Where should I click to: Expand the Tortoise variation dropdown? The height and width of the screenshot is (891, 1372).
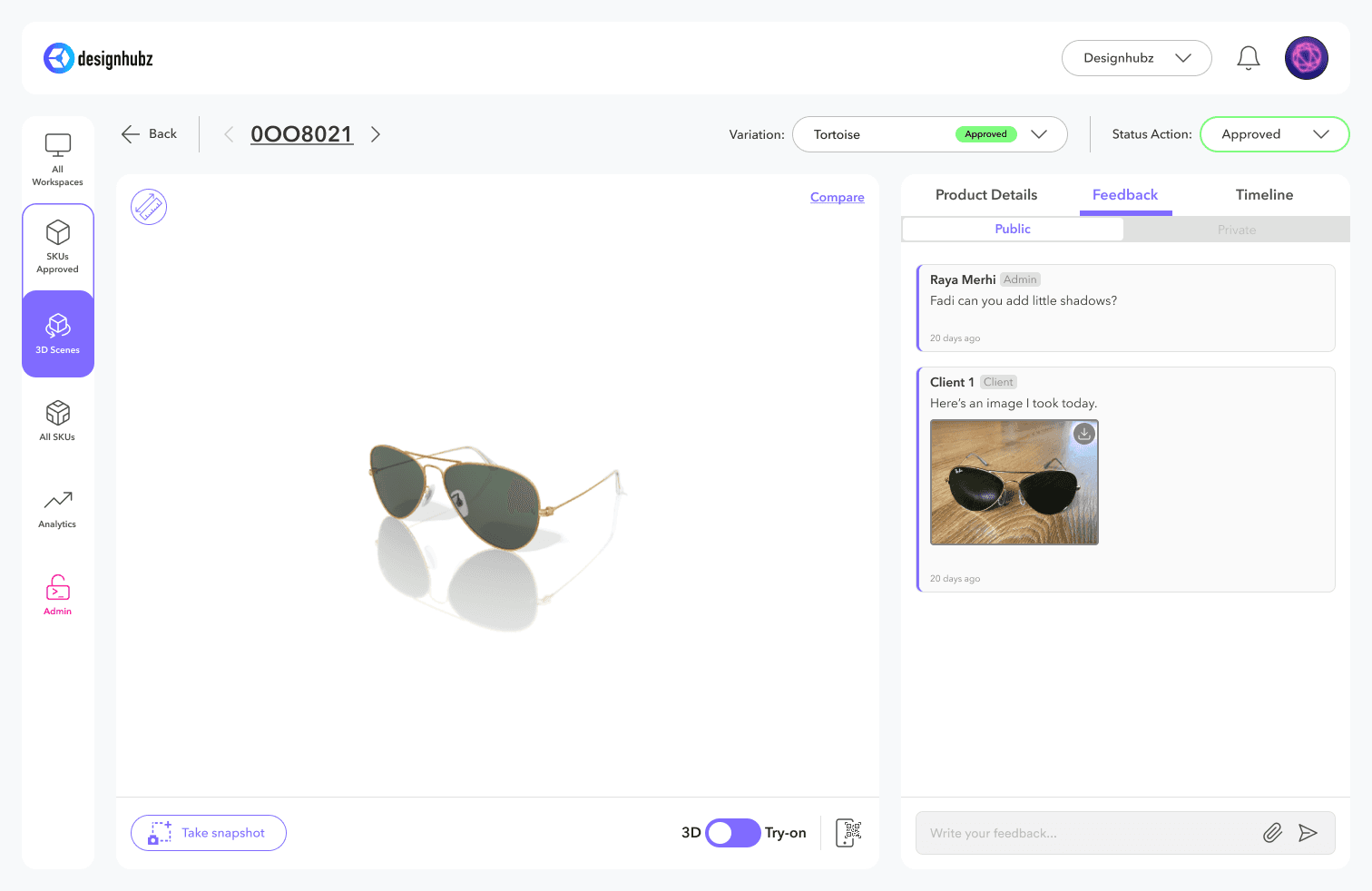(930, 134)
